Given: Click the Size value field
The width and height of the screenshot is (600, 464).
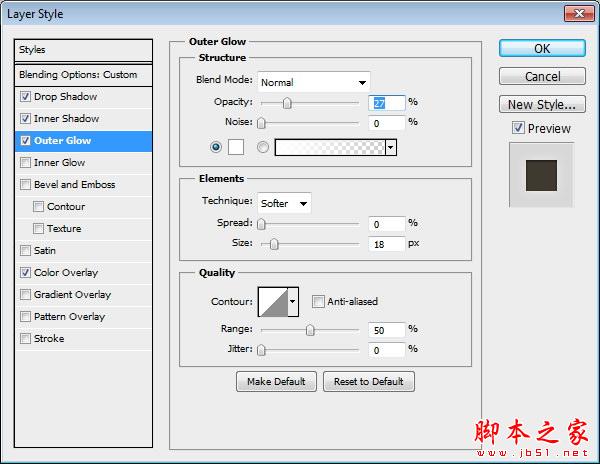Looking at the screenshot, I should click(386, 244).
